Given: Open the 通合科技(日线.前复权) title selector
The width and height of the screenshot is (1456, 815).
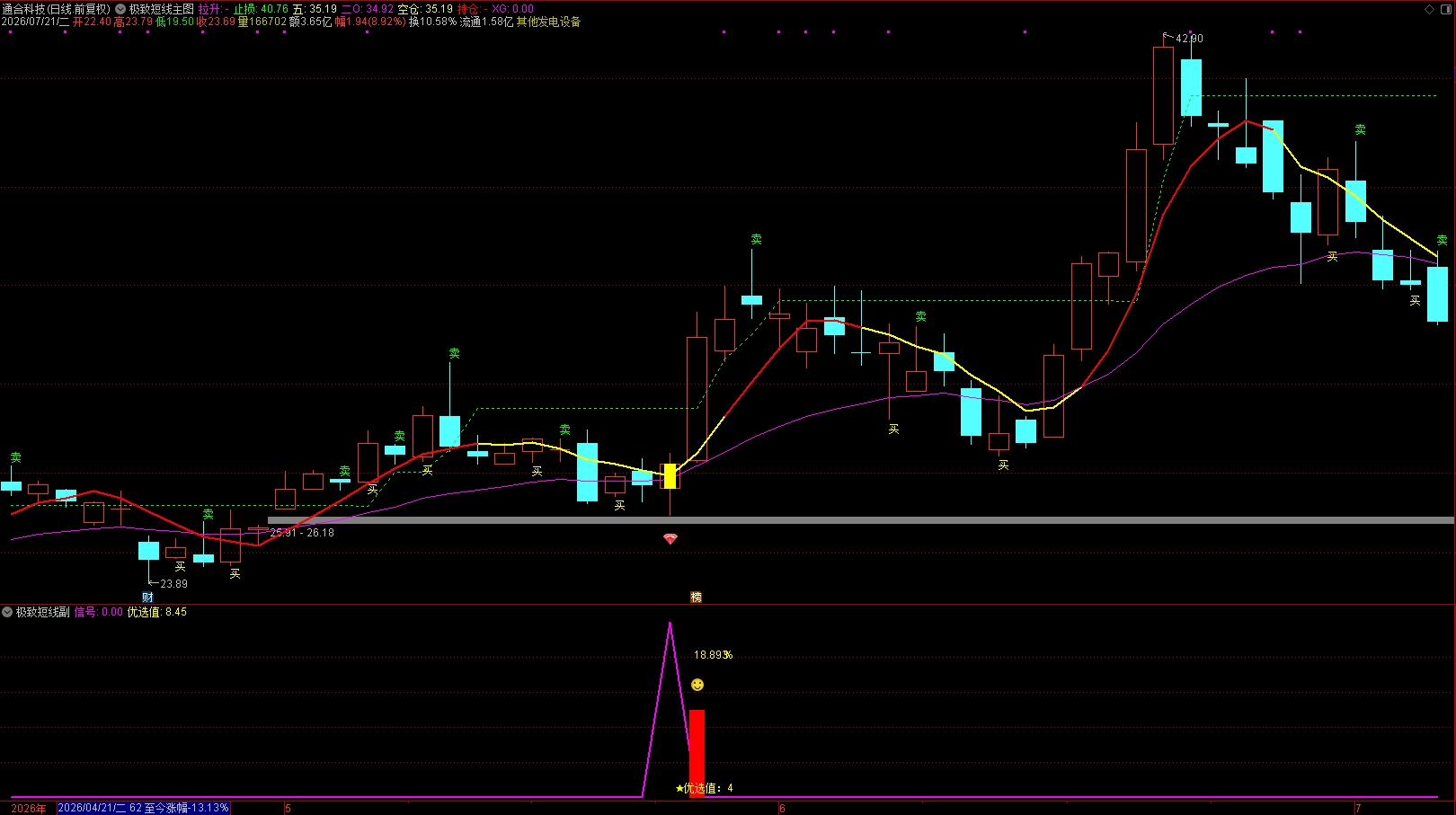Looking at the screenshot, I should coord(56,9).
